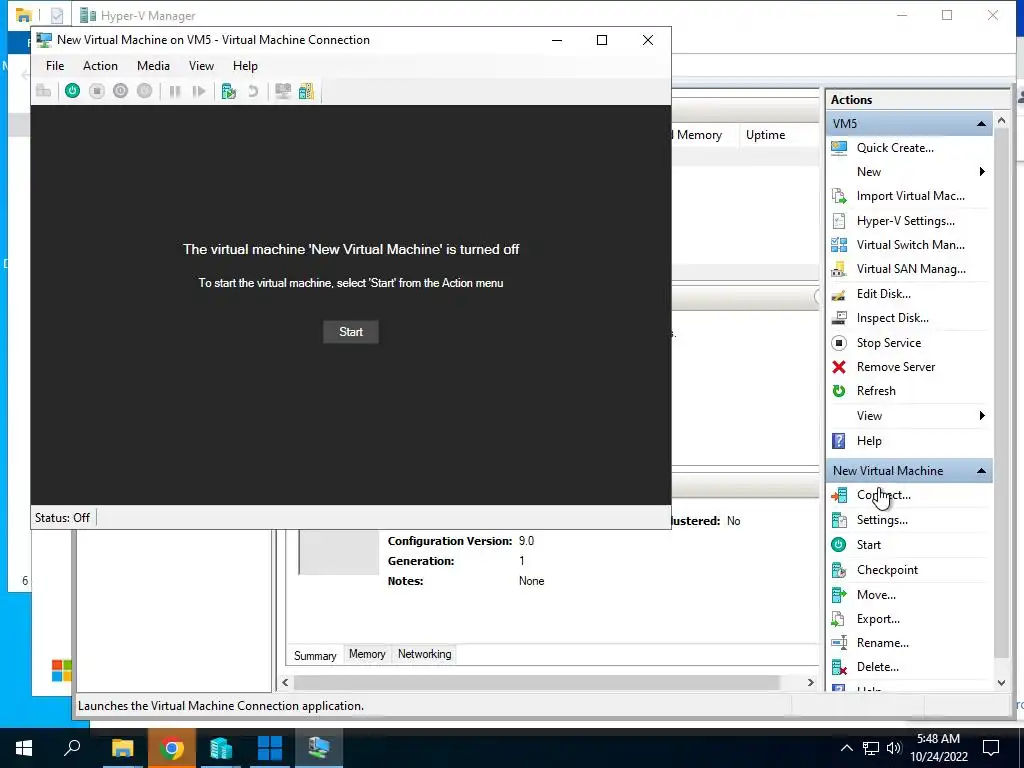Viewport: 1024px width, 768px height.
Task: Open Settings for New Virtual Machine
Action: [x=882, y=520]
